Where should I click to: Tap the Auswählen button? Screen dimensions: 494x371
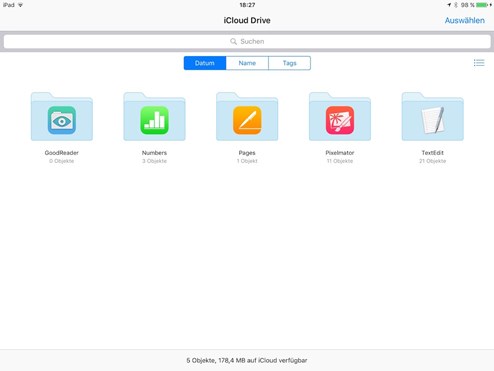click(465, 20)
